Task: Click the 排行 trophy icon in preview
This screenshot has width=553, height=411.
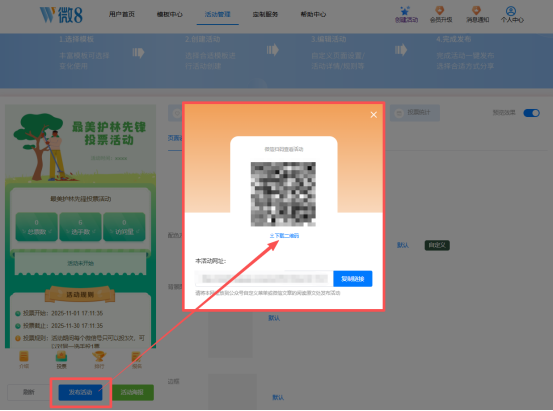Action: (99, 359)
